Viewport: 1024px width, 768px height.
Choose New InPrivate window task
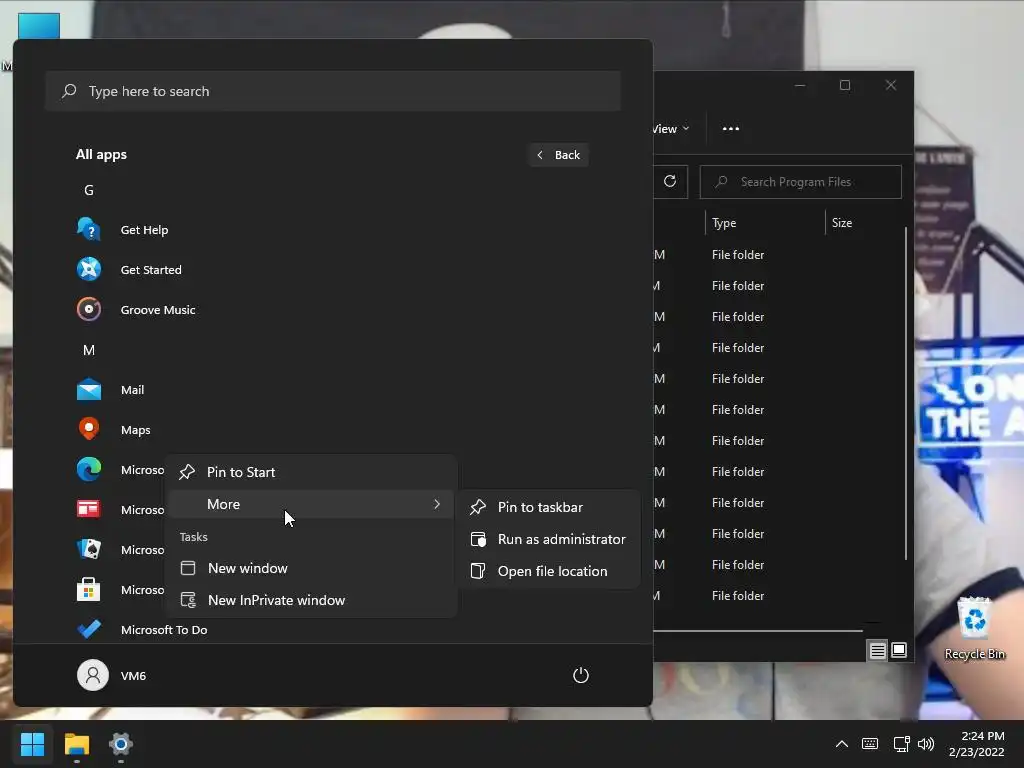pos(312,600)
